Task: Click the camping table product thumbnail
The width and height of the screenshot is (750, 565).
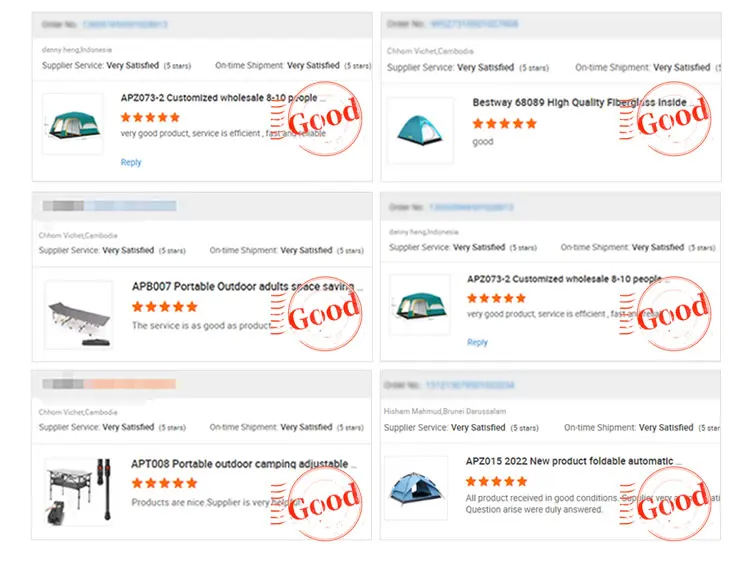Action: [78, 492]
